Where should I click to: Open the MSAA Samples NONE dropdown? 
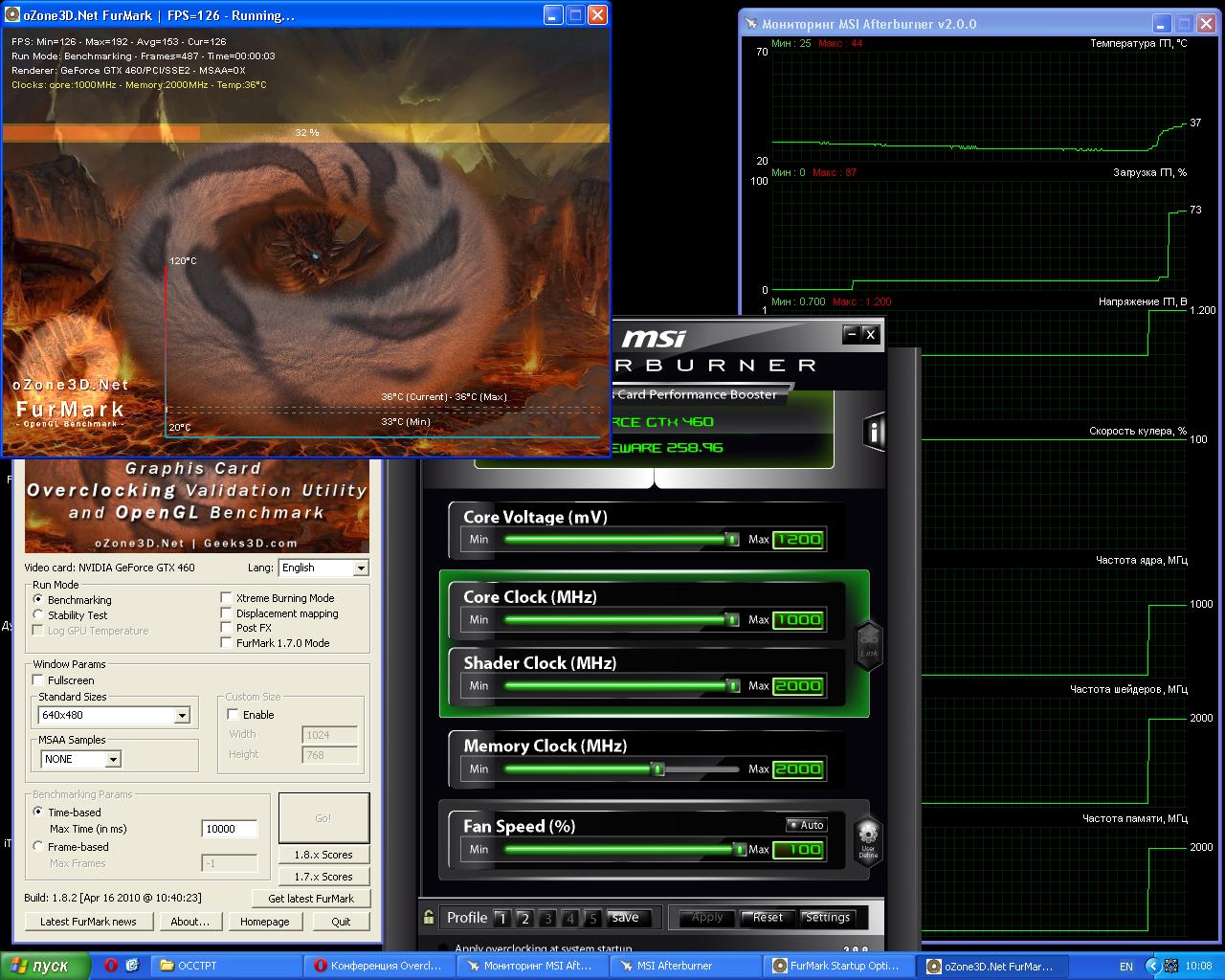click(x=80, y=759)
